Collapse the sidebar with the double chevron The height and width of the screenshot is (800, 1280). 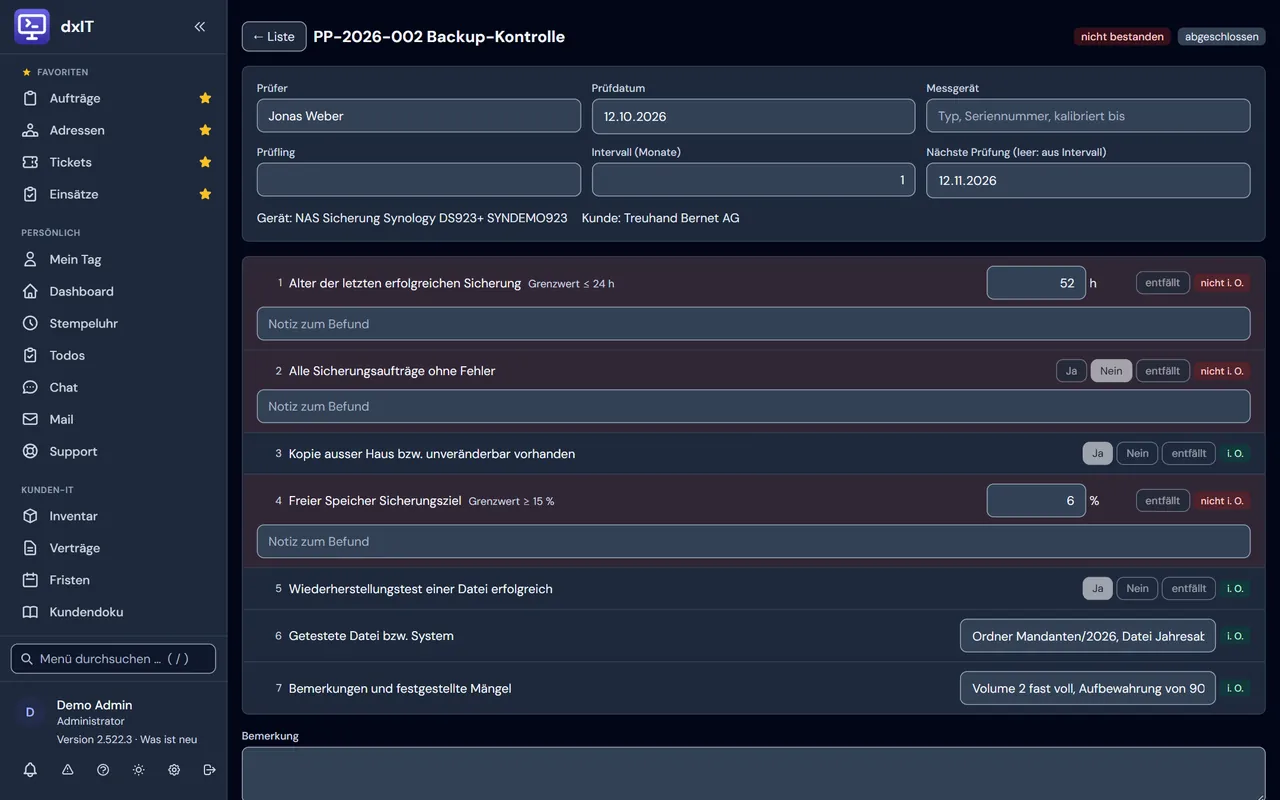coord(200,27)
